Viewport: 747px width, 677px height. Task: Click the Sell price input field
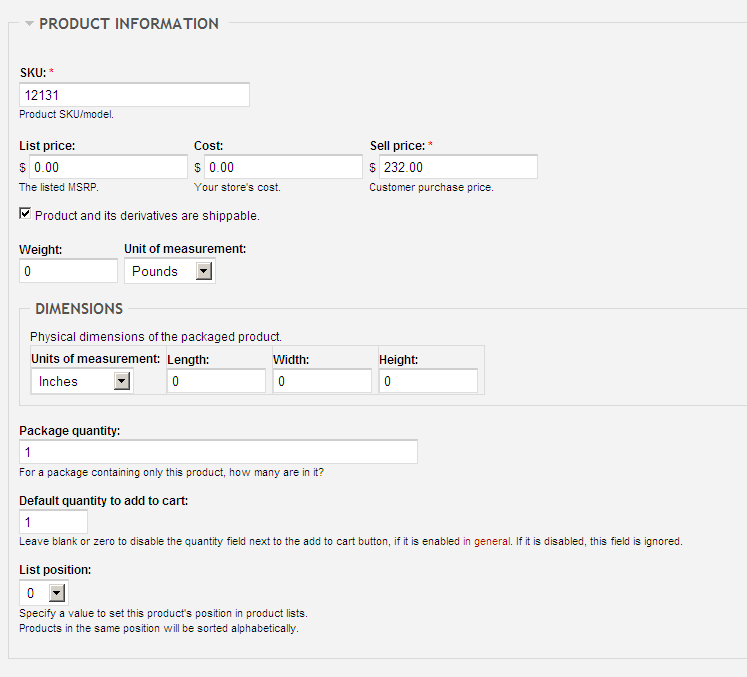coord(458,167)
